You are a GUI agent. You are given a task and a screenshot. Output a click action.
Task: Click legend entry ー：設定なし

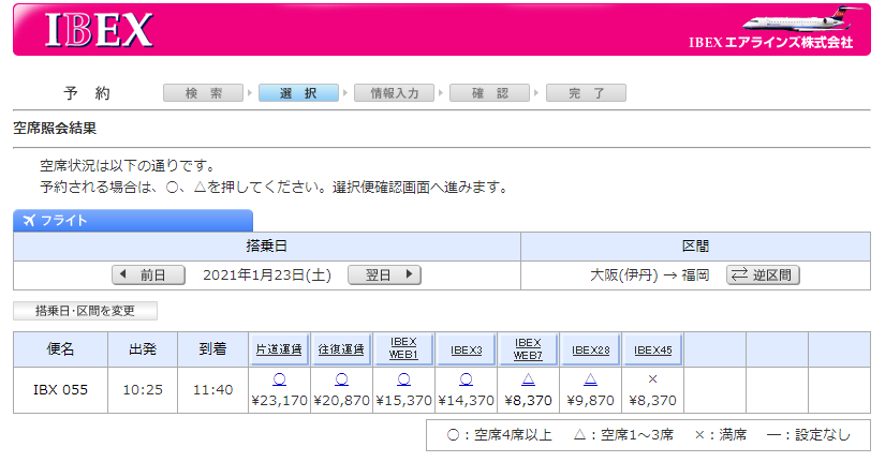click(809, 435)
